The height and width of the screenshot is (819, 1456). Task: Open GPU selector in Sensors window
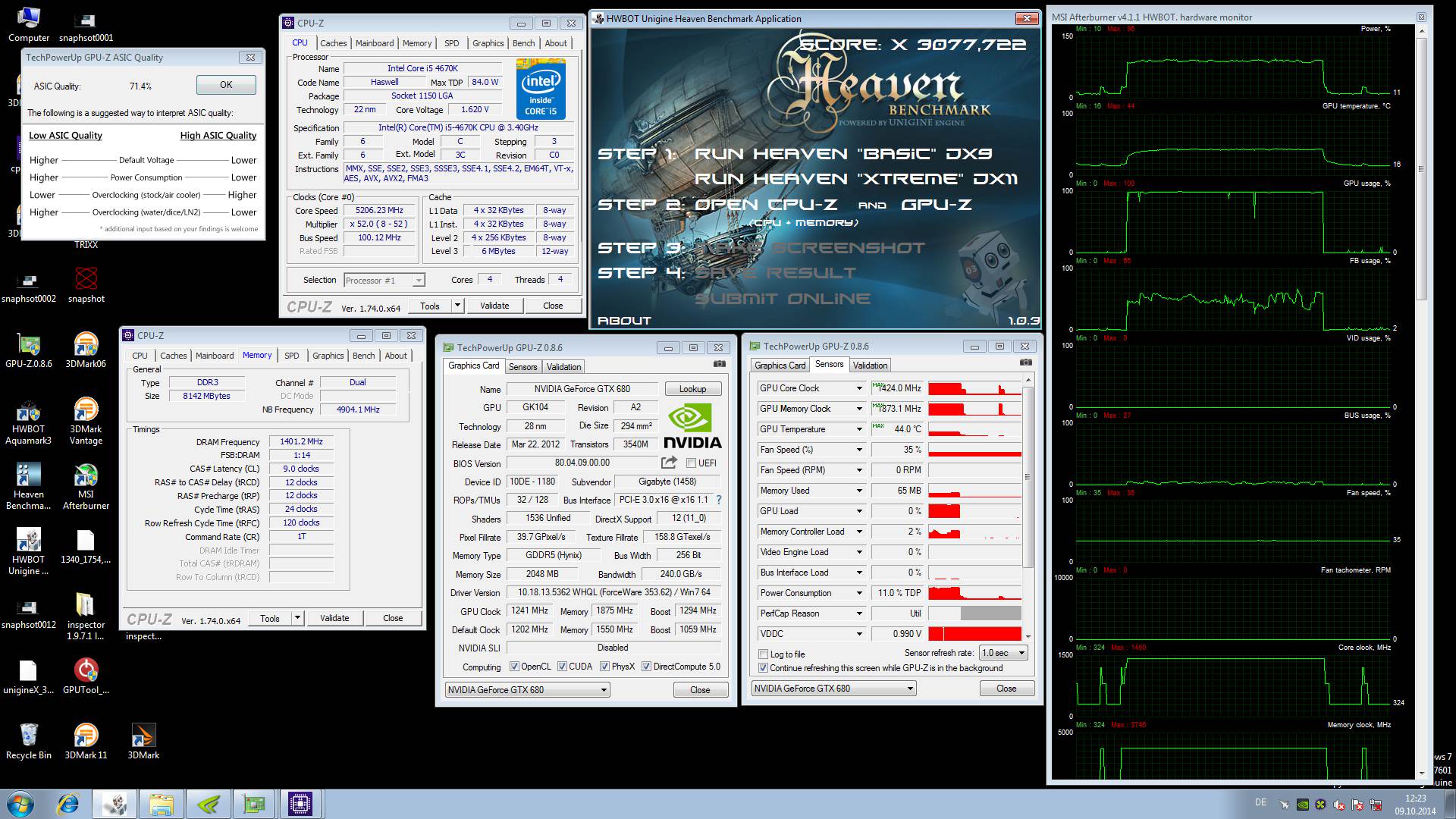[834, 689]
